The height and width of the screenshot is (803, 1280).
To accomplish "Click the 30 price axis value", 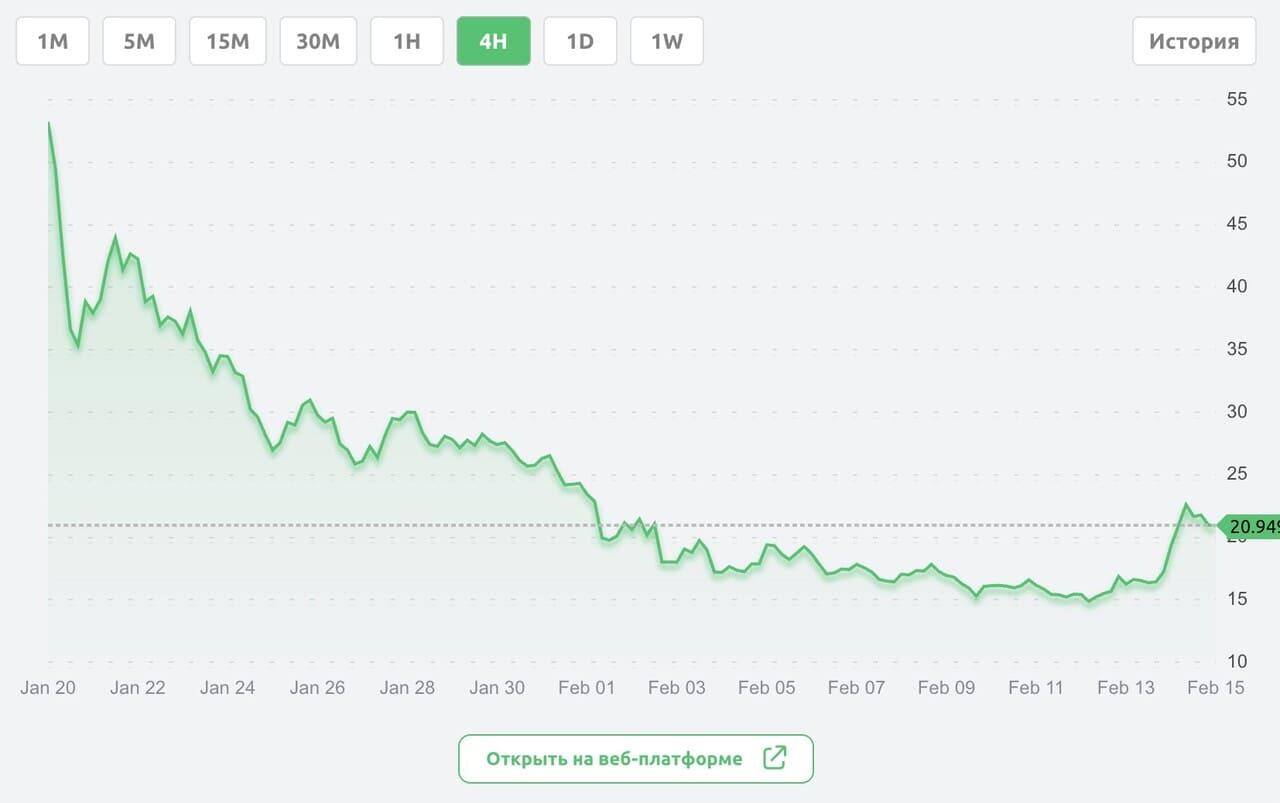I will click(1236, 411).
